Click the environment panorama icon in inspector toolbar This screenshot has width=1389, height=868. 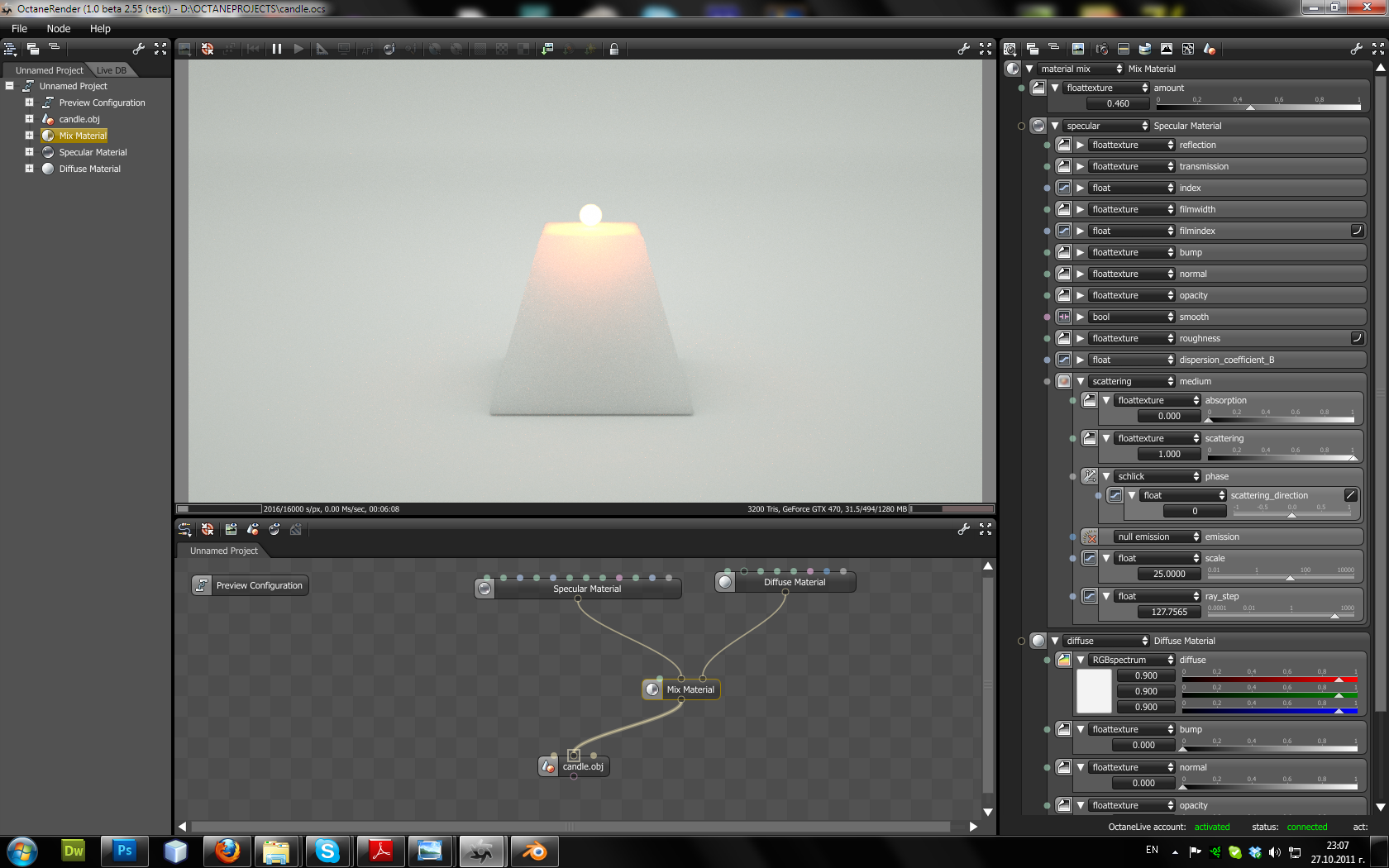1144,50
